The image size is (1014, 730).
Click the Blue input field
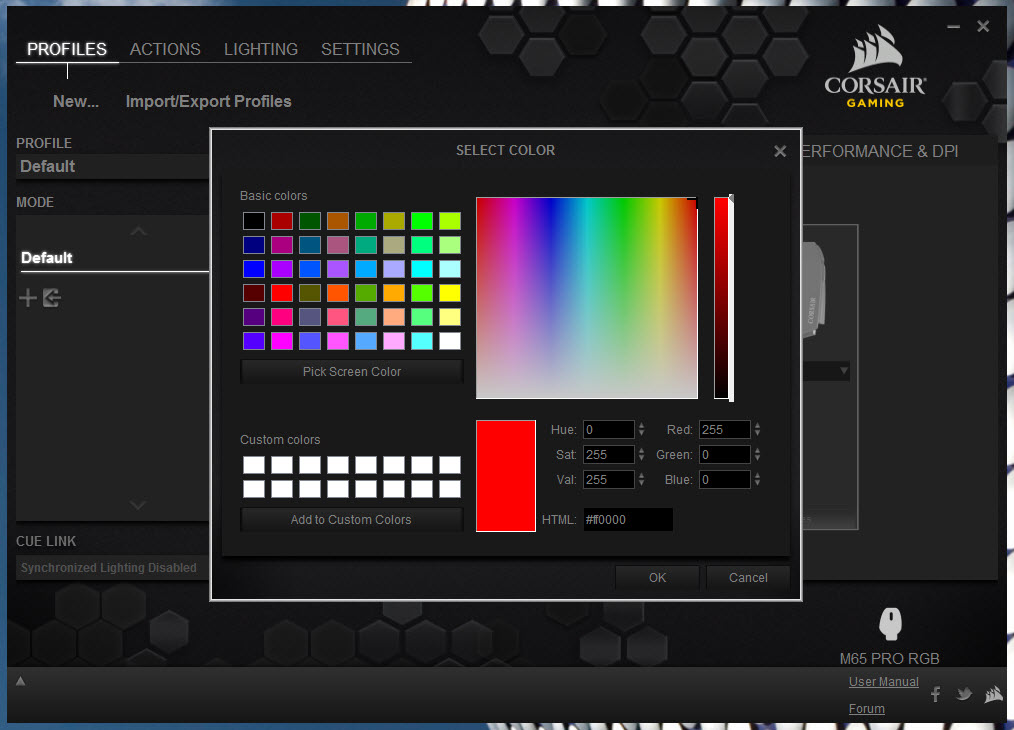coord(724,479)
